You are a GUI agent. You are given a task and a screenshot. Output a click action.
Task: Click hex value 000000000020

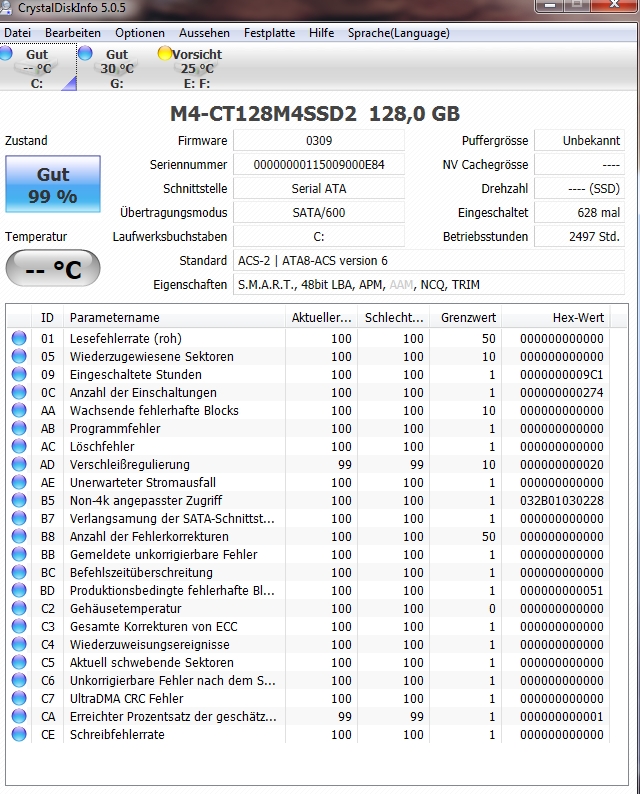point(562,464)
